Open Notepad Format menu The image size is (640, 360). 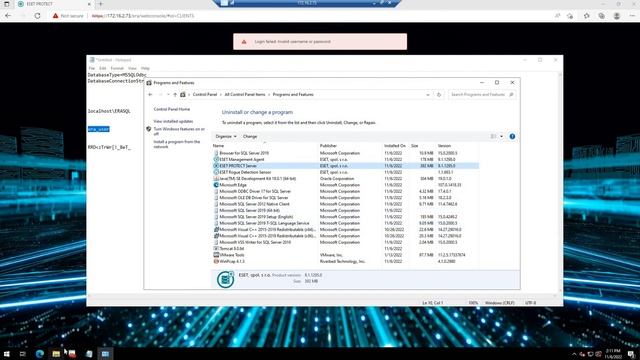point(117,68)
